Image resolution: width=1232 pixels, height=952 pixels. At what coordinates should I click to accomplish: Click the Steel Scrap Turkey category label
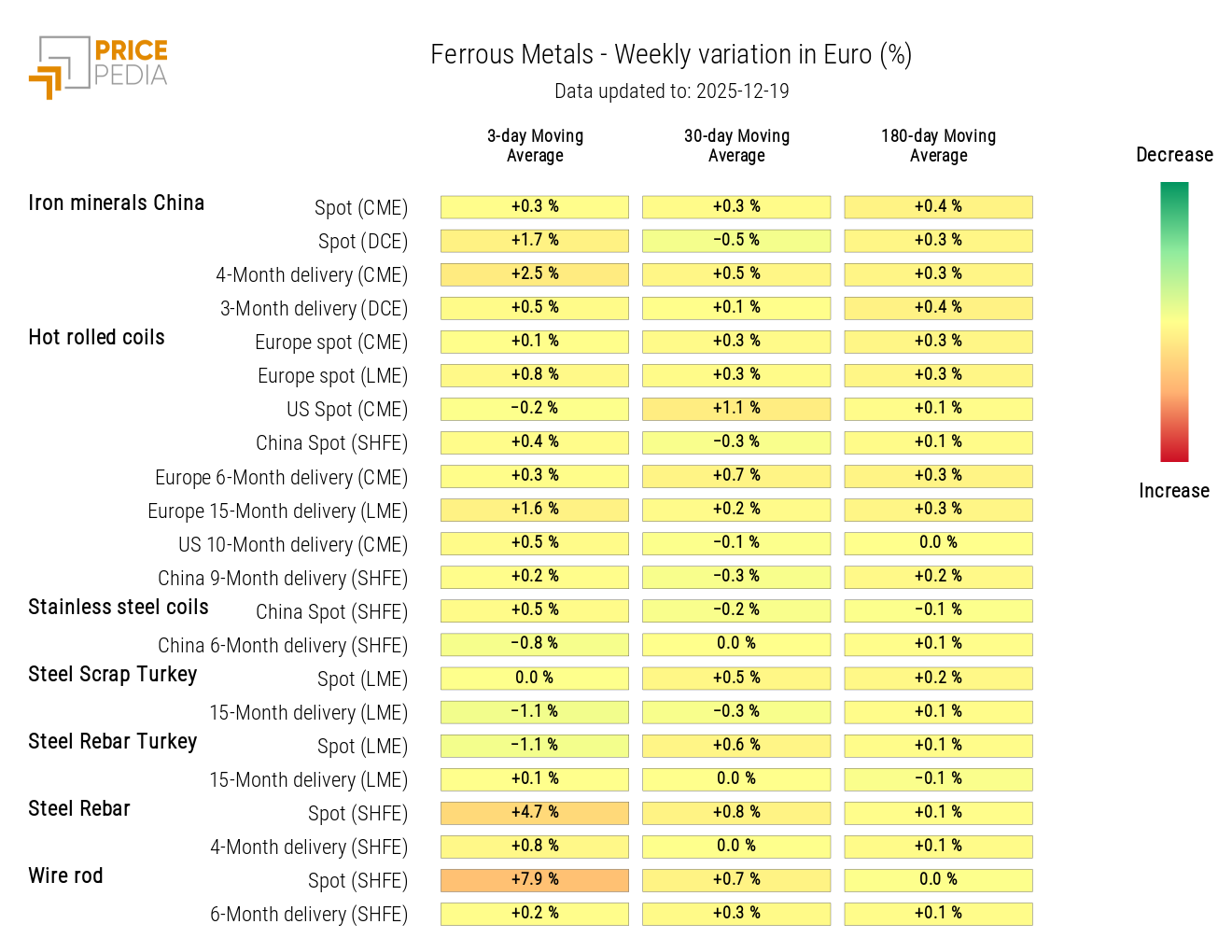[x=112, y=675]
